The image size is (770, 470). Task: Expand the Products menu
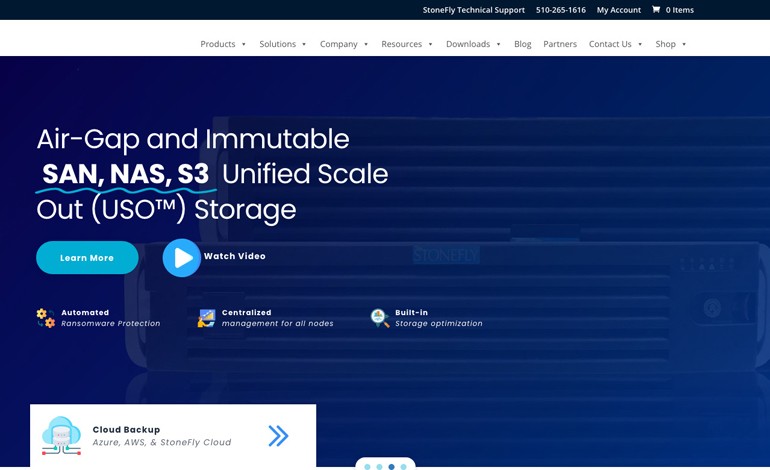(223, 44)
